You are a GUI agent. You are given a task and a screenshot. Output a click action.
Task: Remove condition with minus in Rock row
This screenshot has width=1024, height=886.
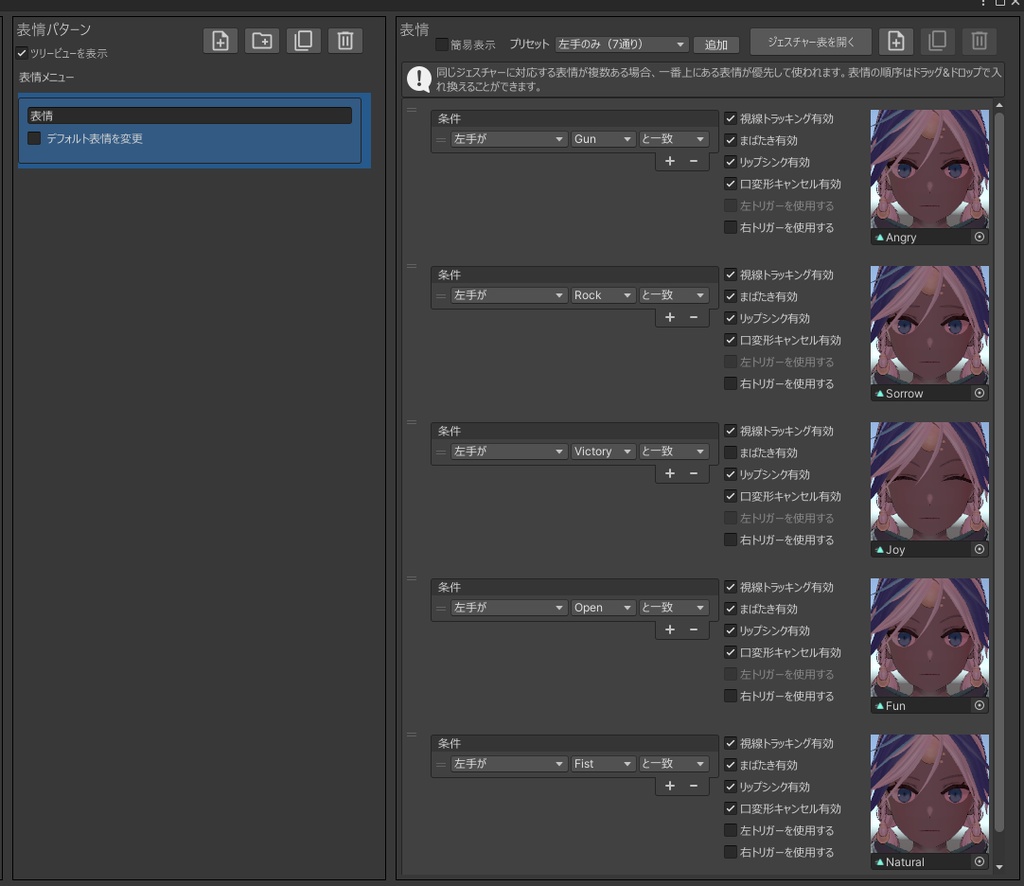click(694, 317)
